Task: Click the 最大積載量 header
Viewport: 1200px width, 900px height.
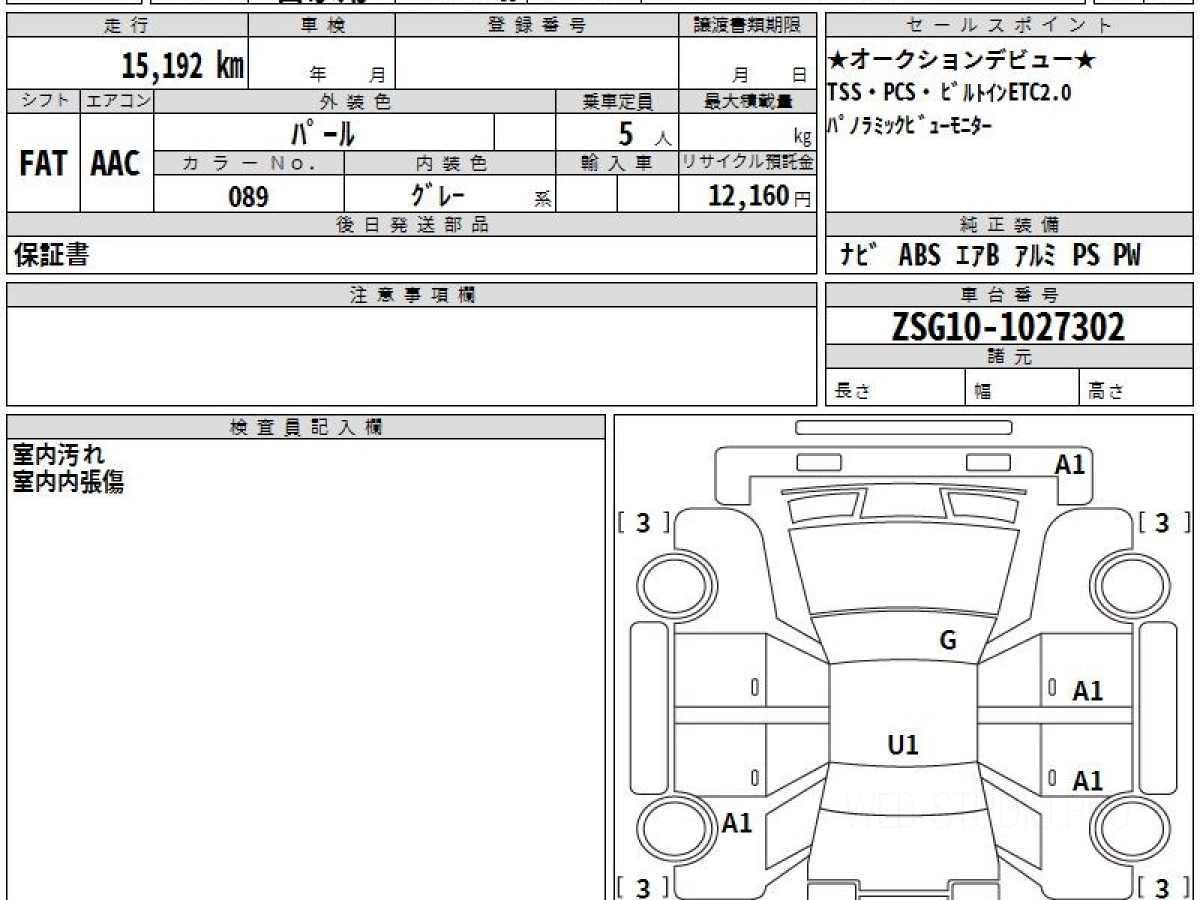Action: (747, 101)
